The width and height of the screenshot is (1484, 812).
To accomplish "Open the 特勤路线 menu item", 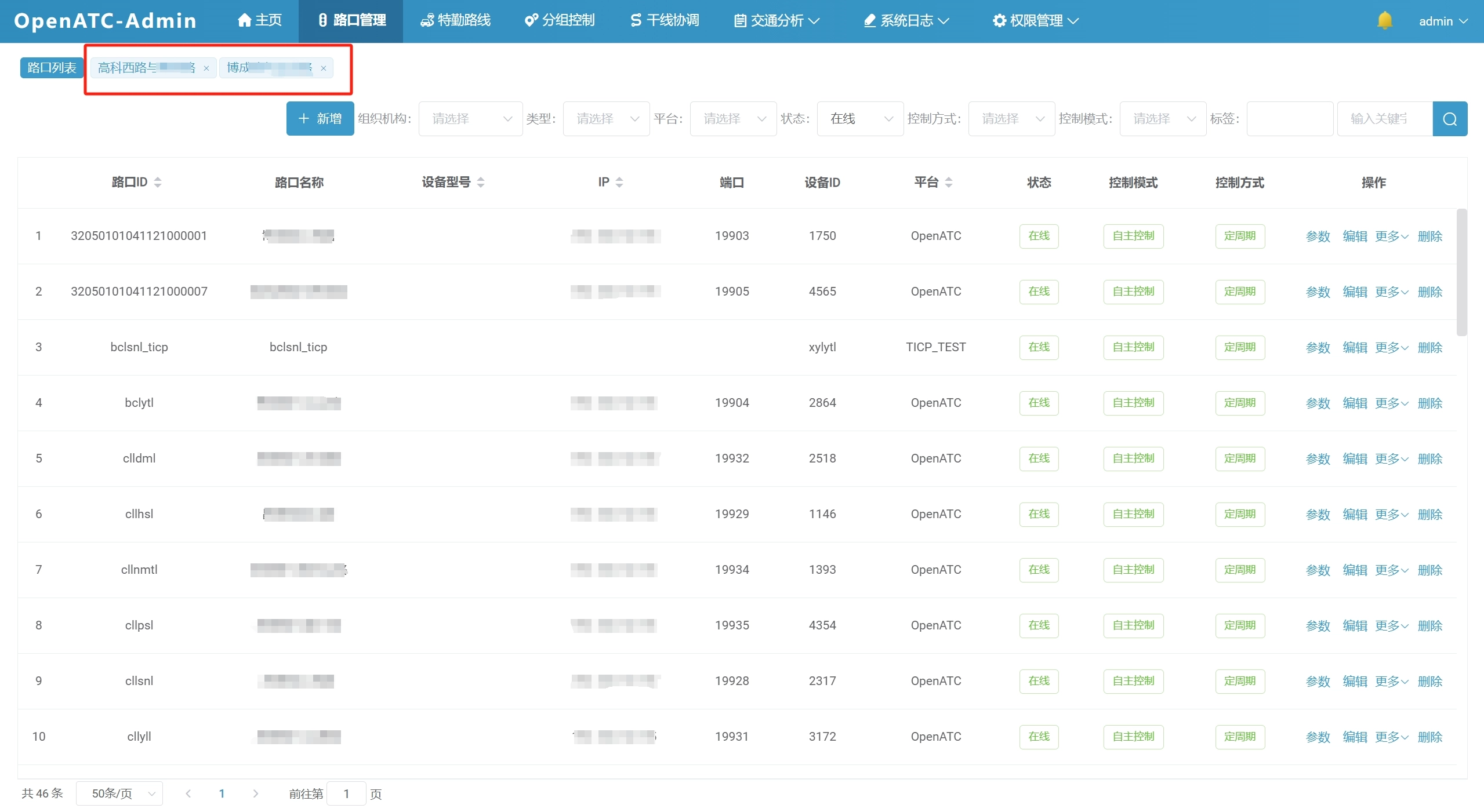I will (x=456, y=21).
